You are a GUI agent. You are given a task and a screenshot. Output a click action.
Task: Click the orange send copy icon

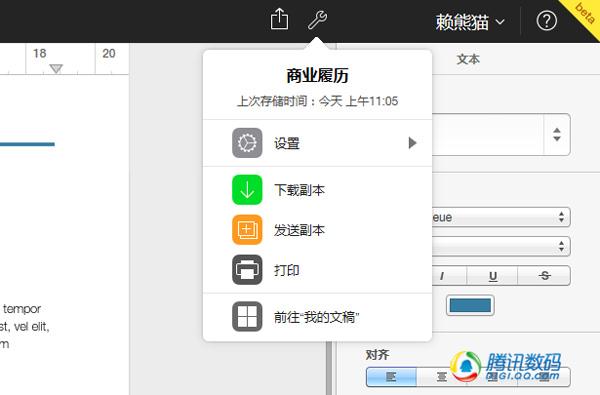(247, 230)
